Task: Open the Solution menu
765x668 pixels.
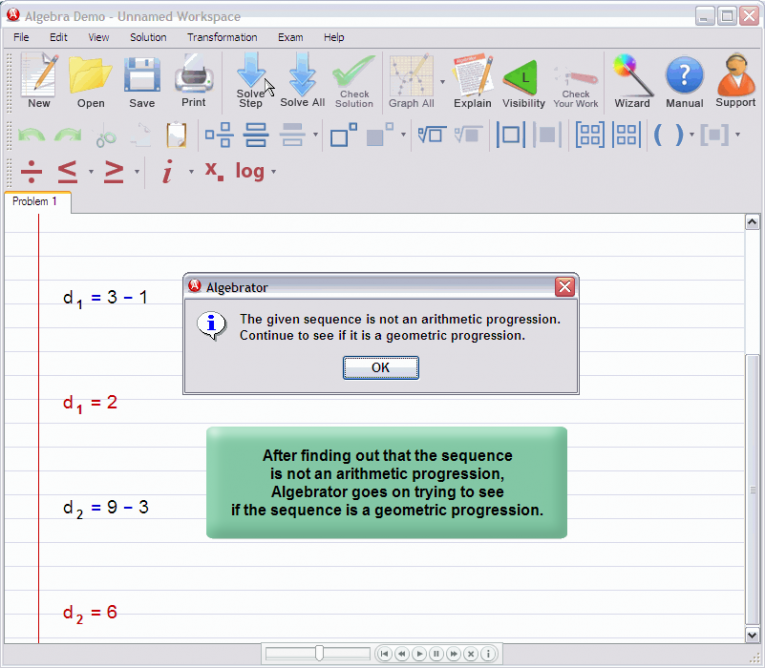Action: [x=148, y=37]
